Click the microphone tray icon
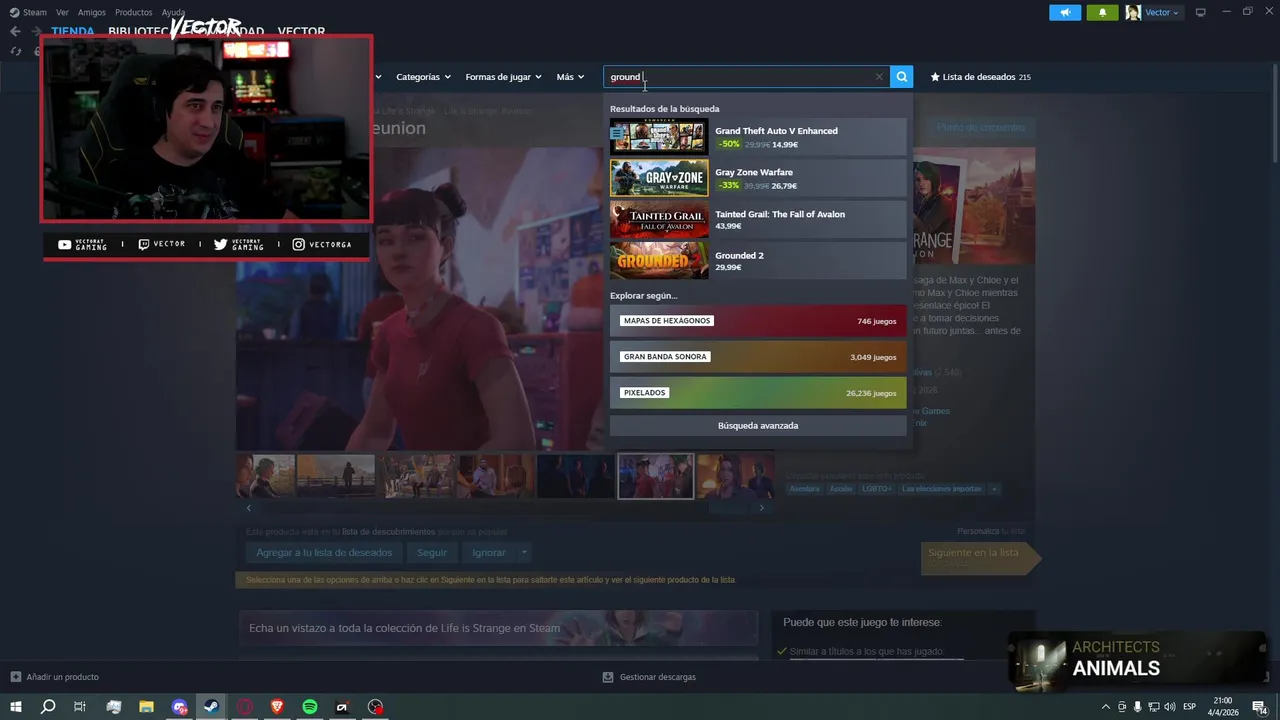This screenshot has height=720, width=1280. click(x=1137, y=707)
